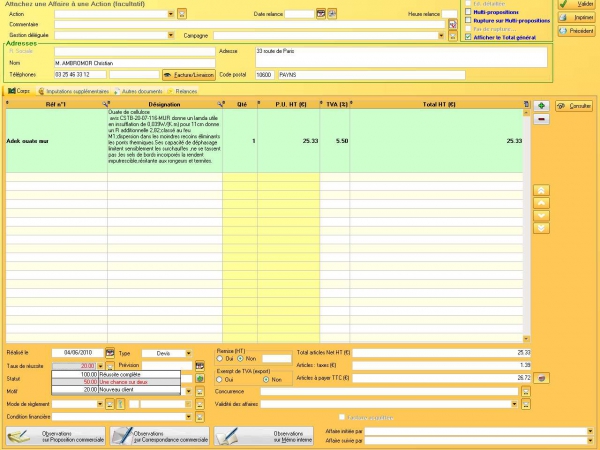The width and height of the screenshot is (600, 450).
Task: Choose Réussite complète in the list
Action: (116, 375)
